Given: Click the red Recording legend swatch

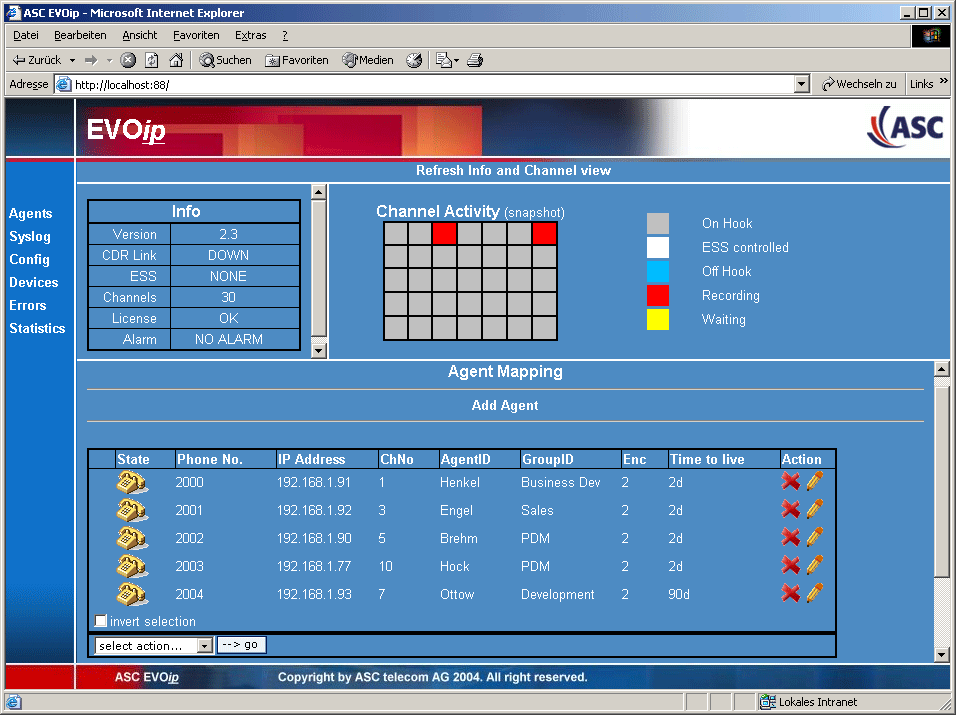Looking at the screenshot, I should tap(658, 296).
